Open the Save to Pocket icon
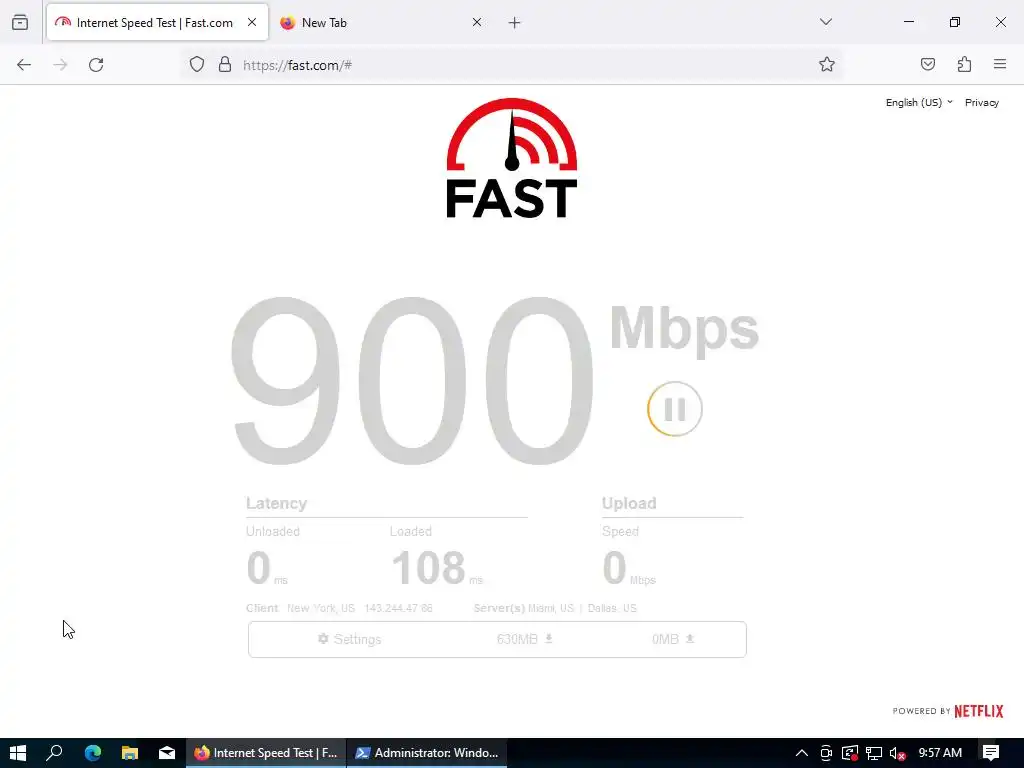Image resolution: width=1024 pixels, height=768 pixels. point(927,64)
